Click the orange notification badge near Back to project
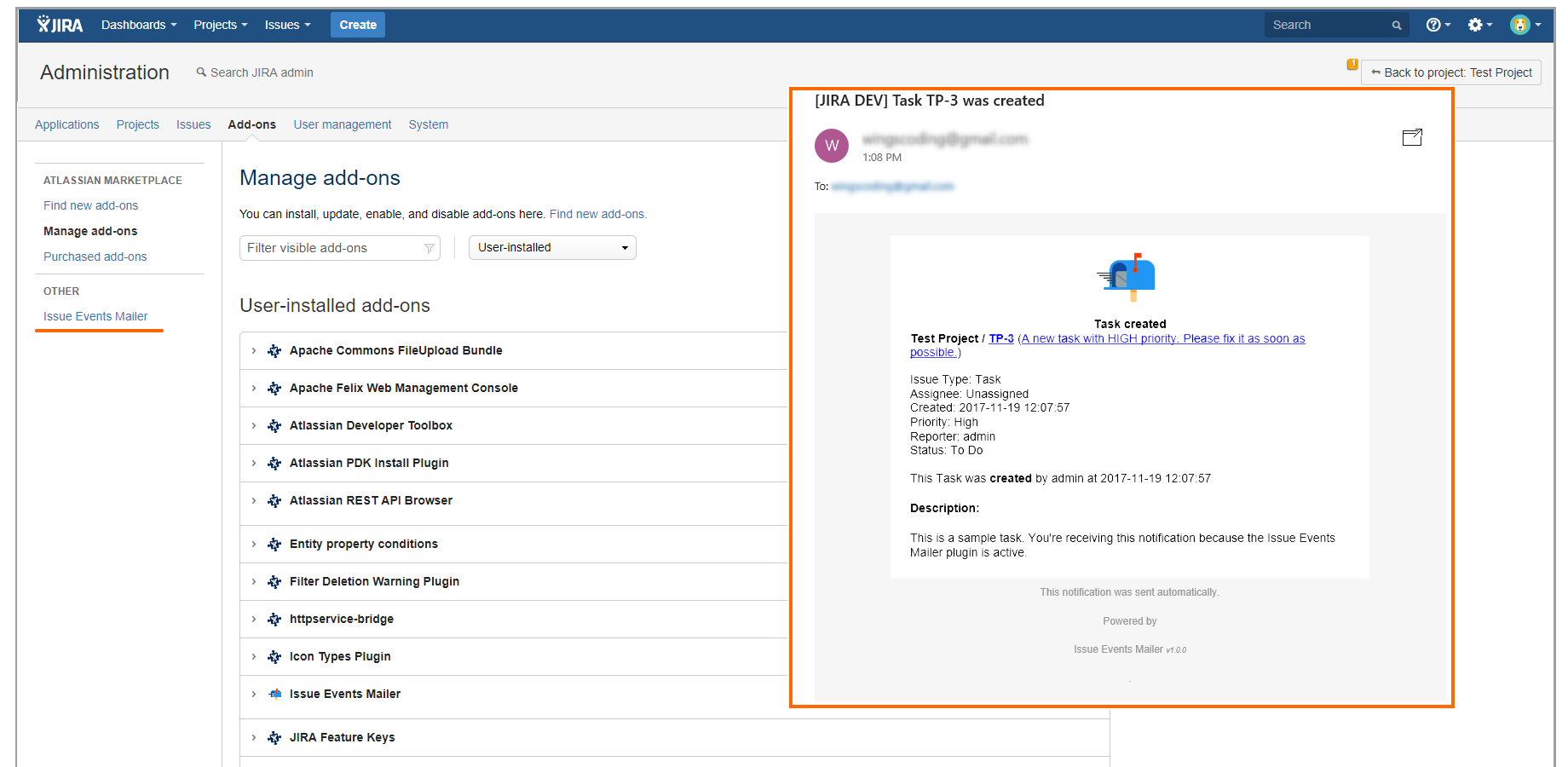The width and height of the screenshot is (1568, 767). pos(1352,64)
